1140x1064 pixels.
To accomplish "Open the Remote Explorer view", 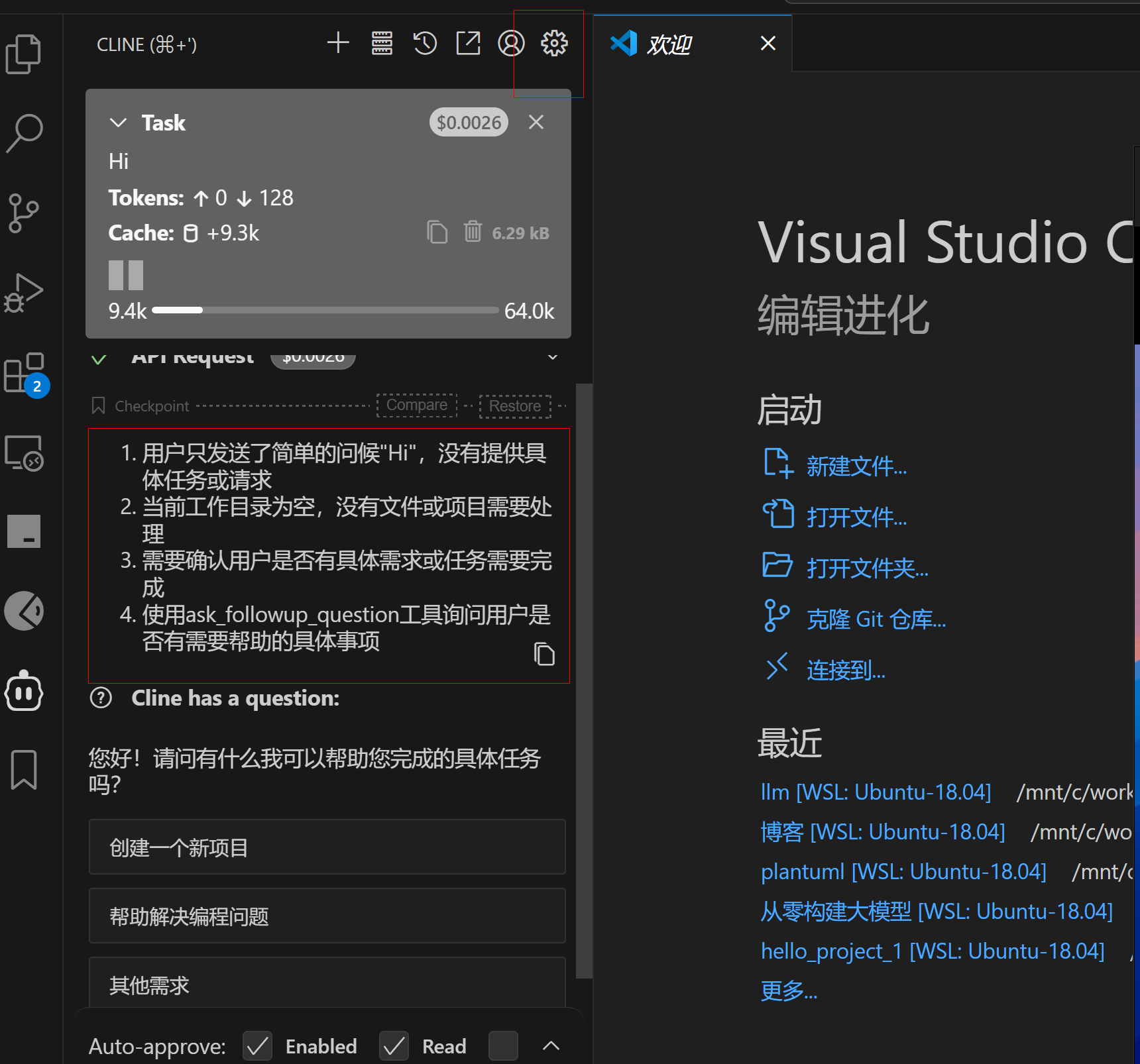I will point(24,452).
